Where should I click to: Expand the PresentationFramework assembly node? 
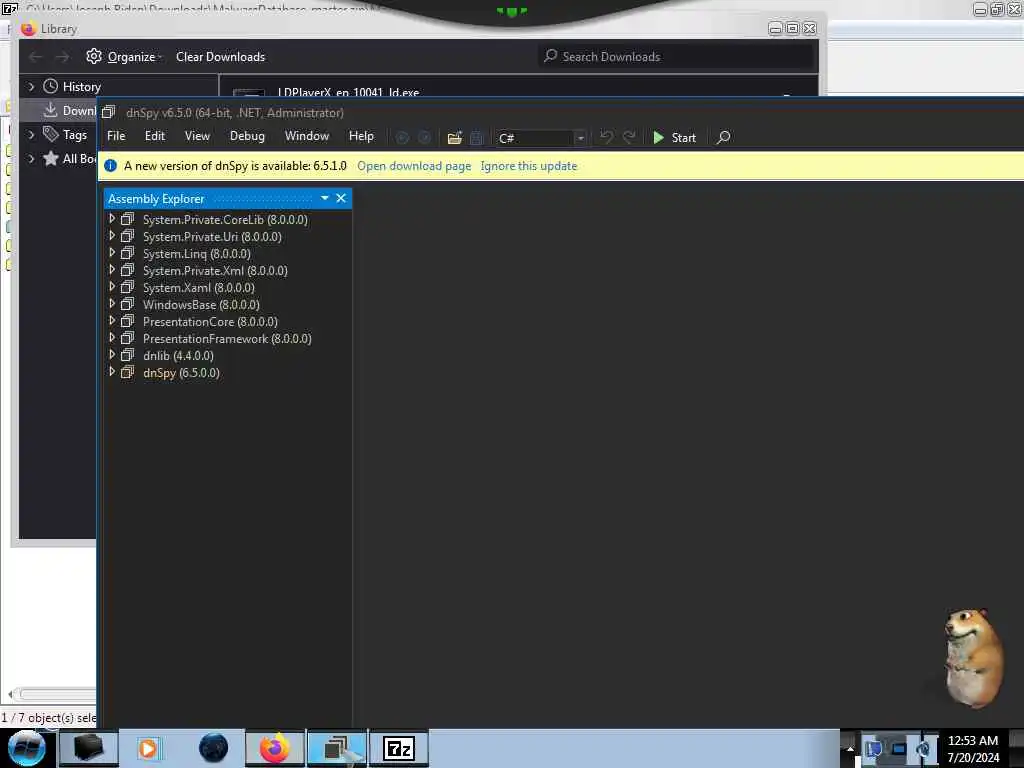(112, 338)
